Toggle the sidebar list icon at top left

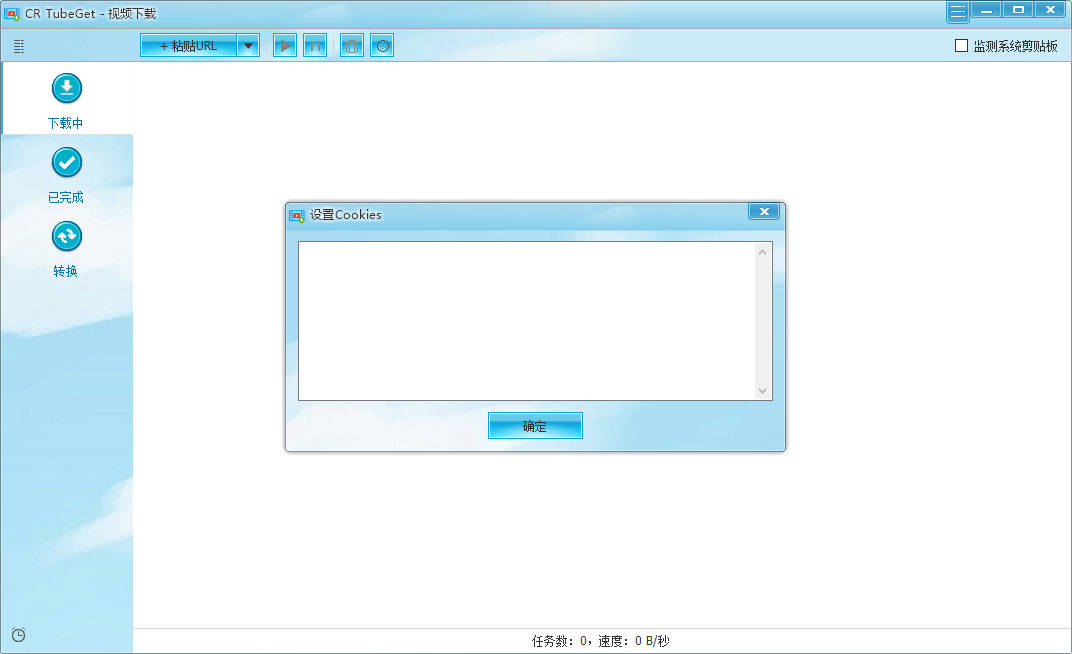click(x=19, y=46)
